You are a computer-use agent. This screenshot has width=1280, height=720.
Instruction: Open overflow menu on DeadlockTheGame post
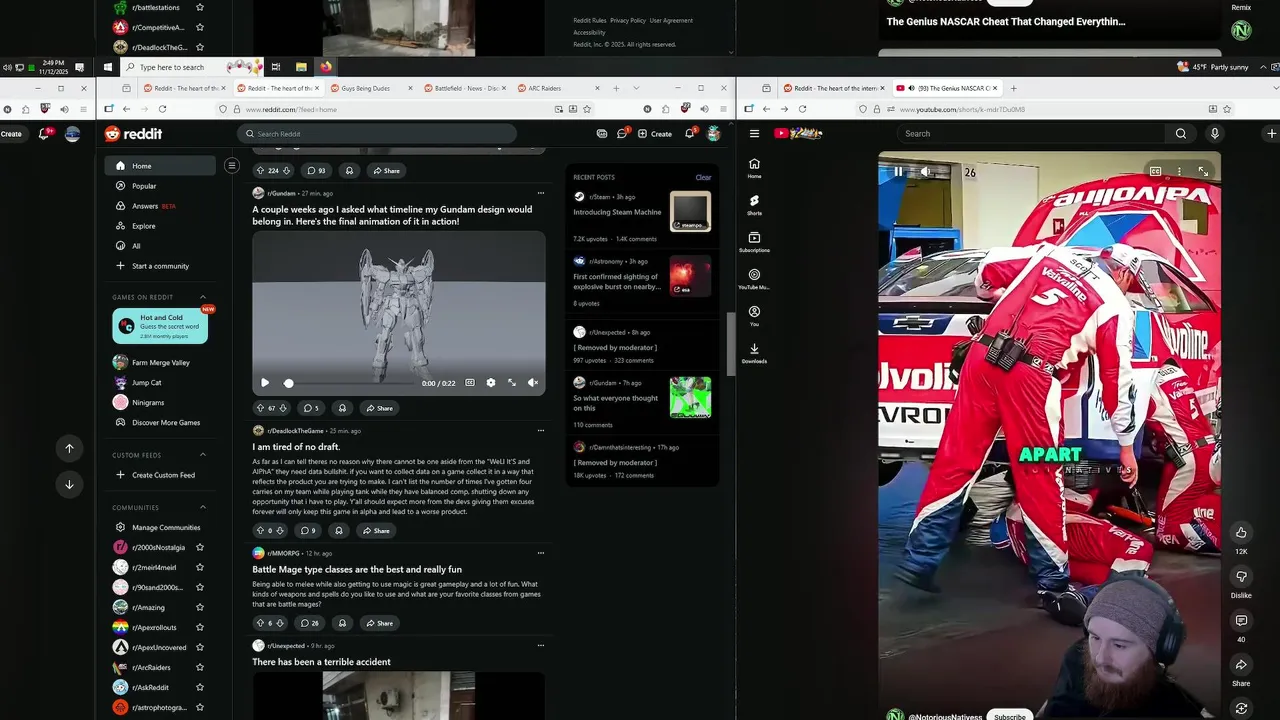[541, 431]
